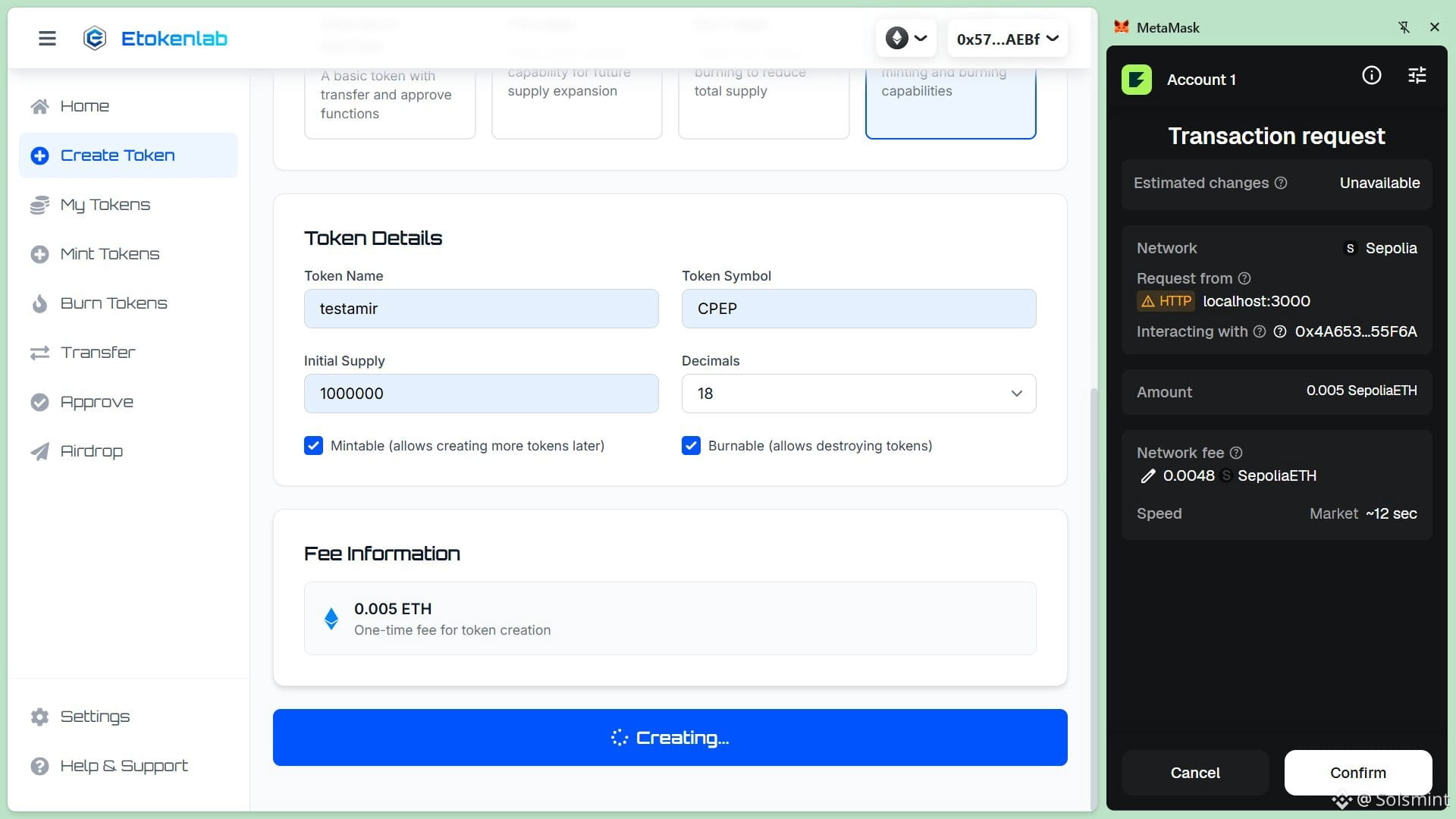
Task: Toggle the Mintable checkbox
Action: point(313,446)
